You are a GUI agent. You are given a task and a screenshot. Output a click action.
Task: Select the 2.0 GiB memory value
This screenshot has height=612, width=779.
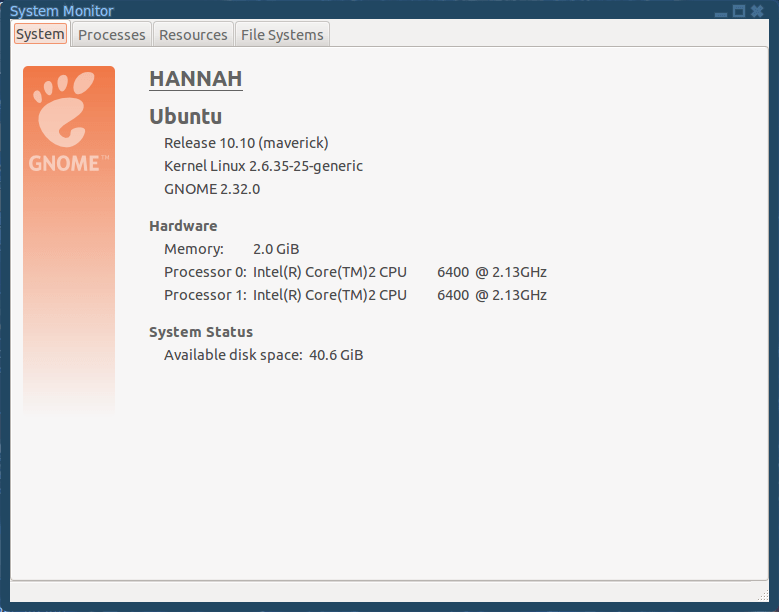coord(276,249)
